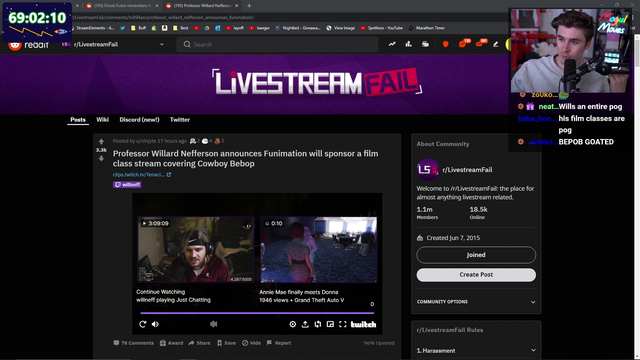
Task: Click the clip loop arrows icon
Action: [318, 324]
